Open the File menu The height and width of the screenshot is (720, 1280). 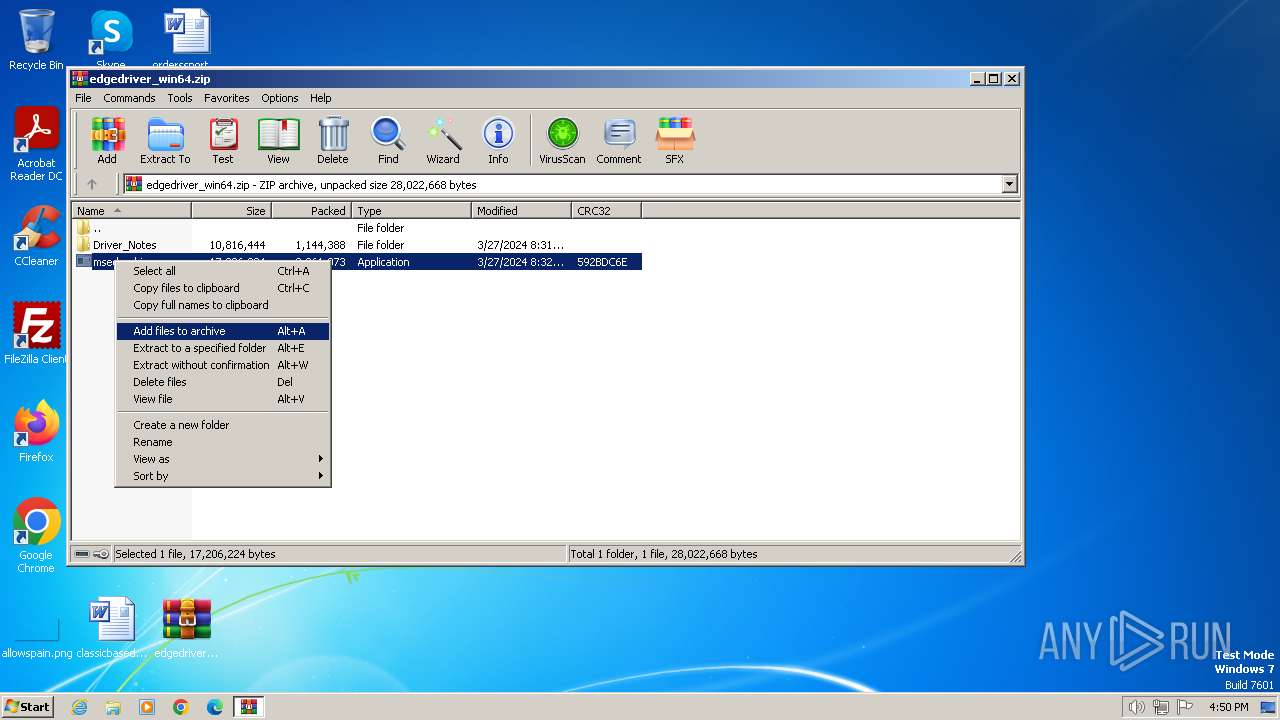[x=83, y=98]
